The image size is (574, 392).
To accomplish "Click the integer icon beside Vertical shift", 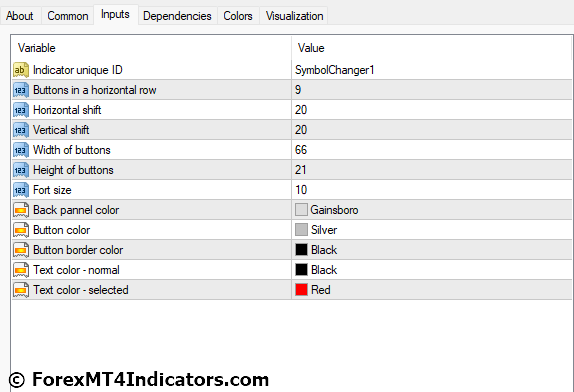I will 20,130.
